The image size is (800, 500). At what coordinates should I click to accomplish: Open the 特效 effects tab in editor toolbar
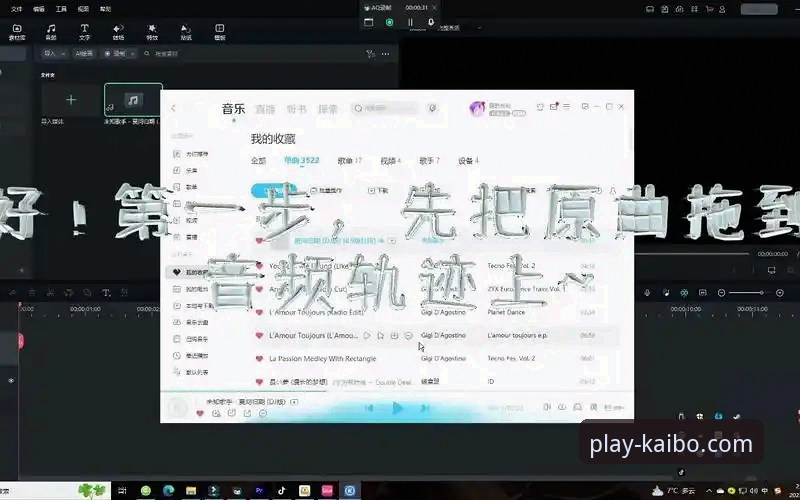point(152,32)
